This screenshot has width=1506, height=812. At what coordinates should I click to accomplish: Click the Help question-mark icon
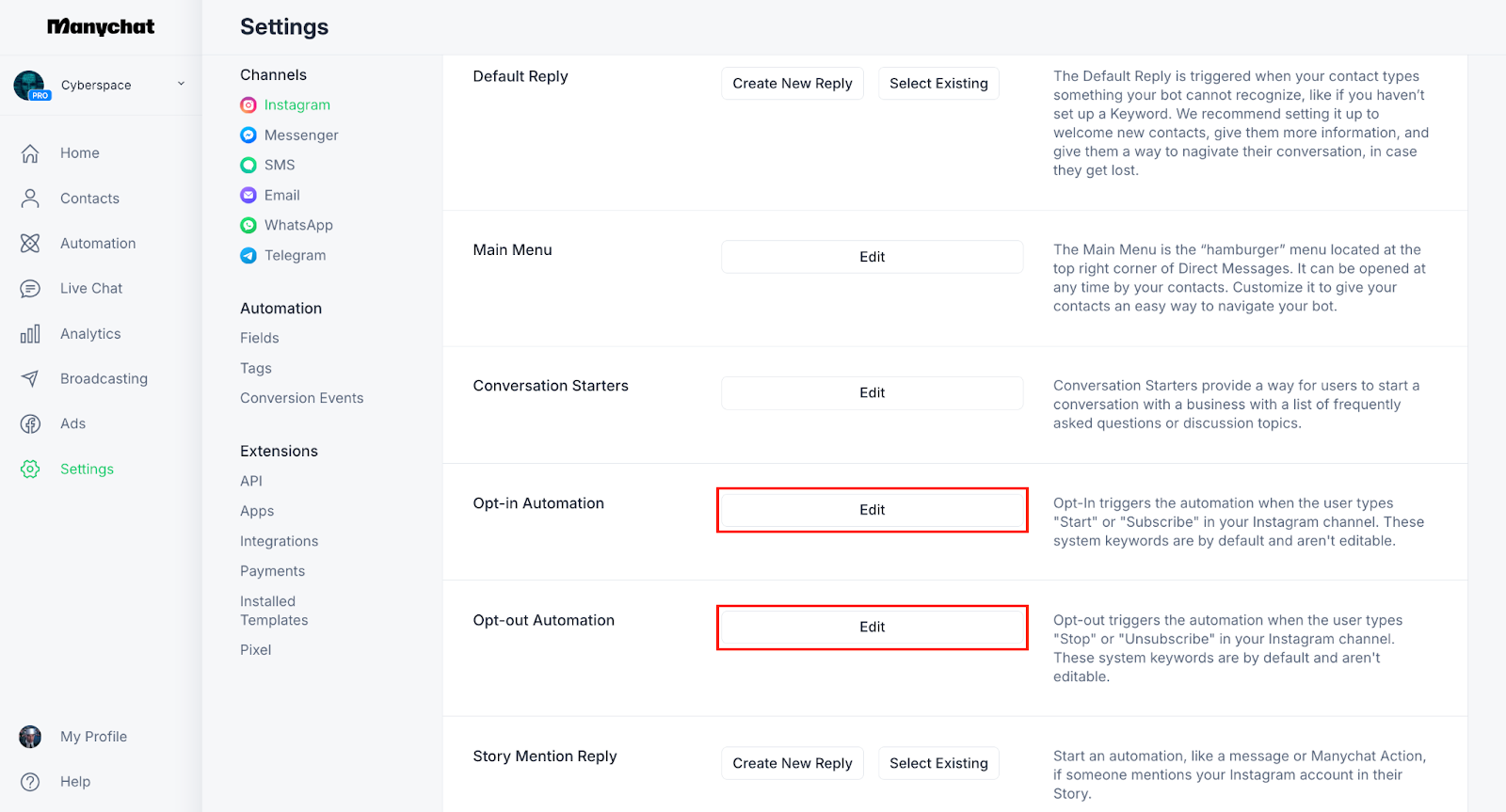coord(30,782)
